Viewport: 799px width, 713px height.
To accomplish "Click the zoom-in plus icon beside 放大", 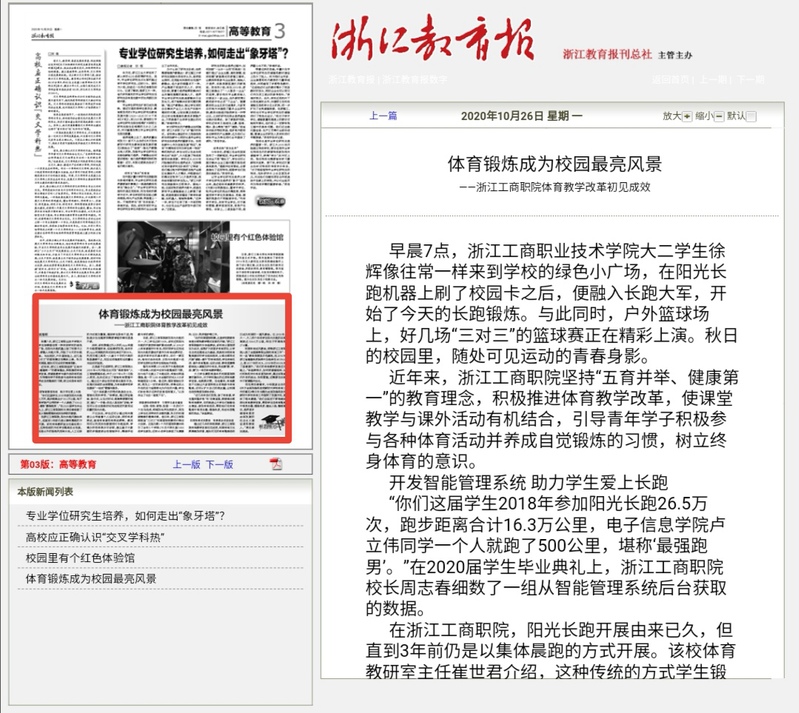I will [687, 116].
